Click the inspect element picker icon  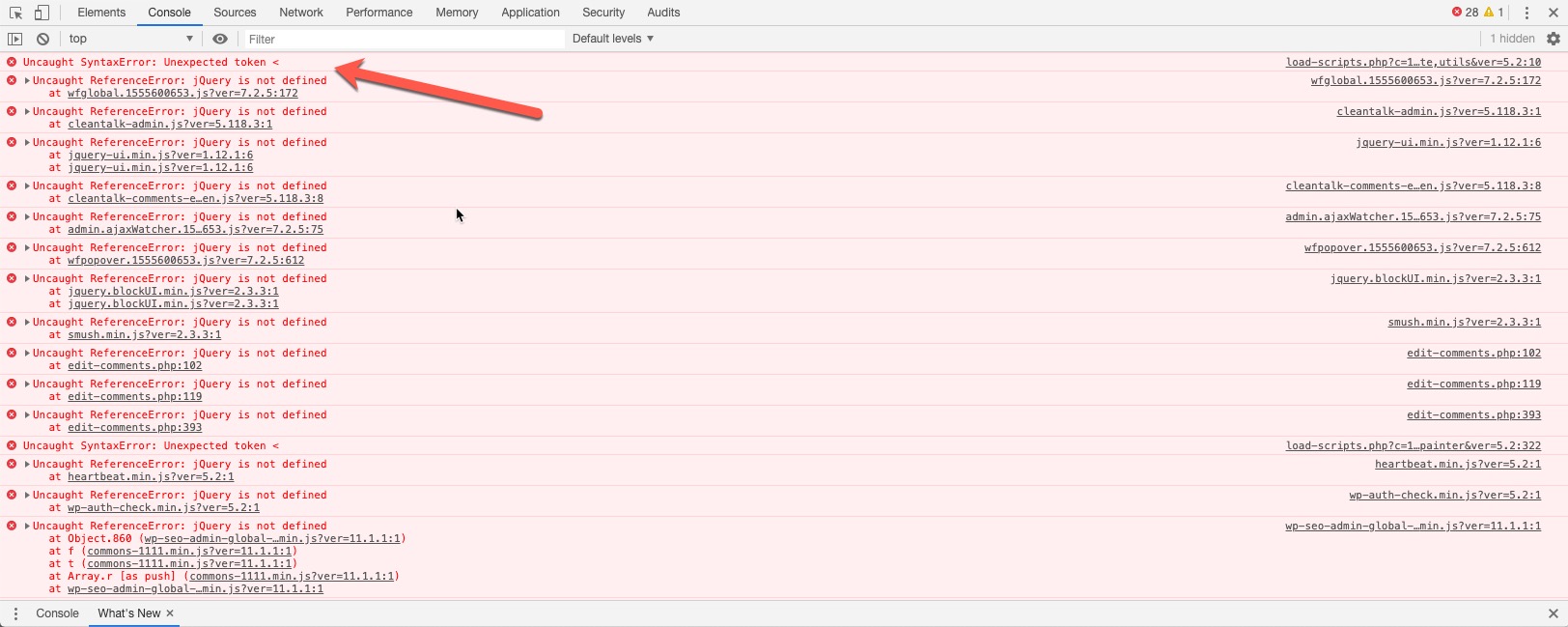coord(15,13)
